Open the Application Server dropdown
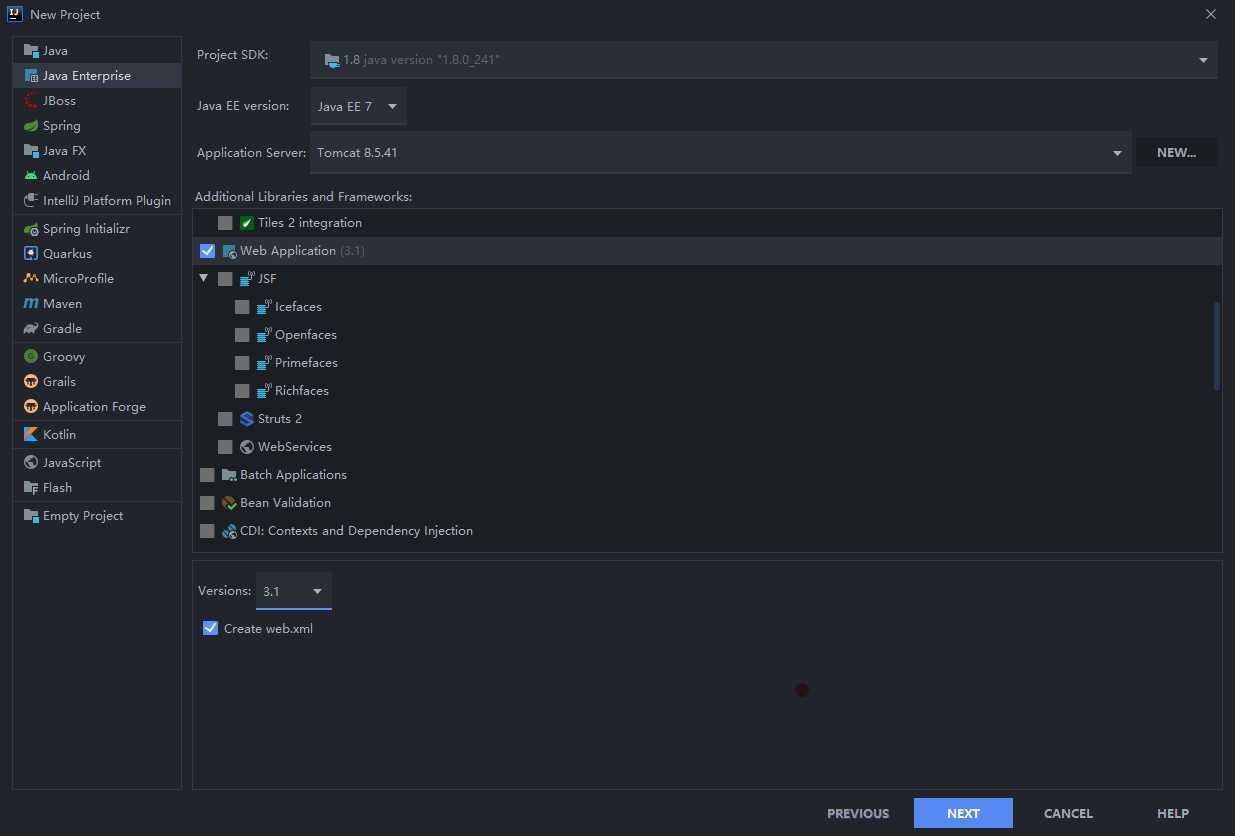 coord(720,153)
